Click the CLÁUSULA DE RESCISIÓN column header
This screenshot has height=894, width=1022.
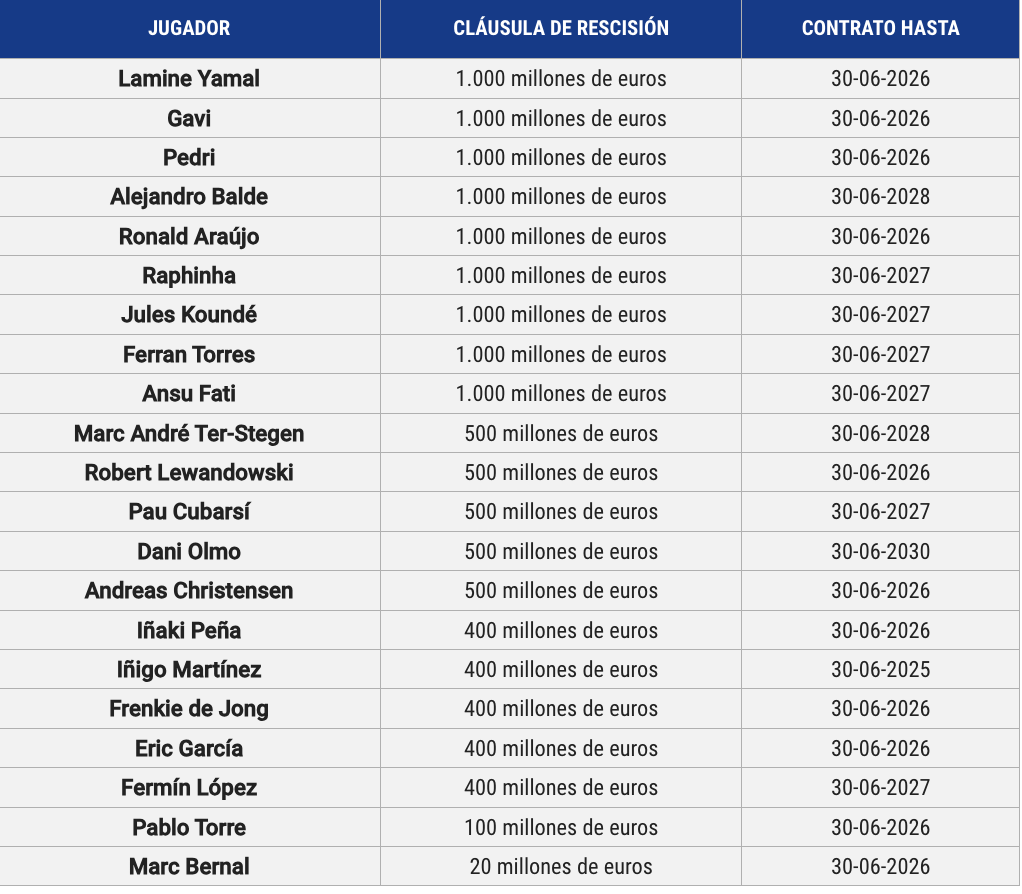[561, 28]
